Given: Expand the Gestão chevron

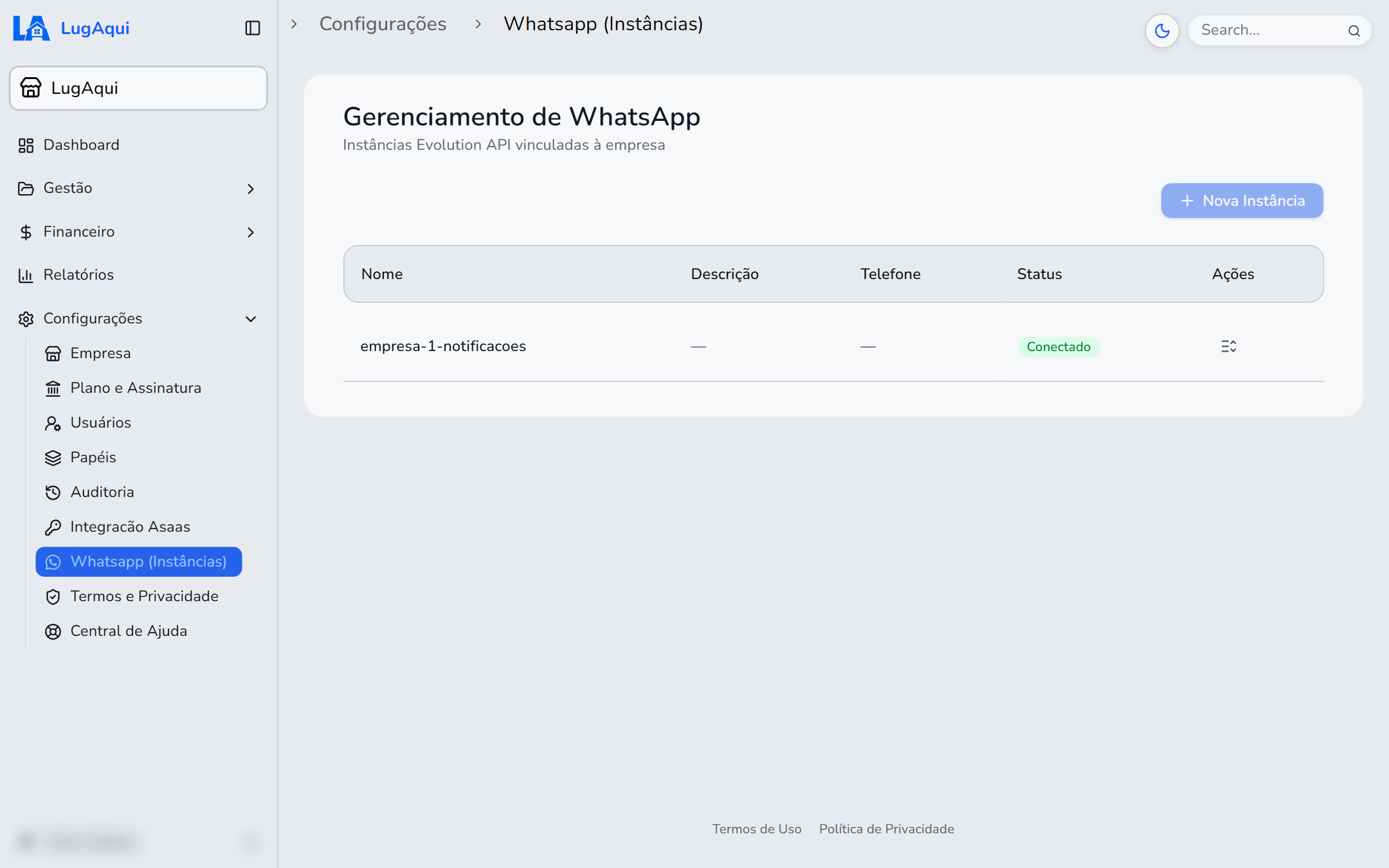Looking at the screenshot, I should (251, 188).
